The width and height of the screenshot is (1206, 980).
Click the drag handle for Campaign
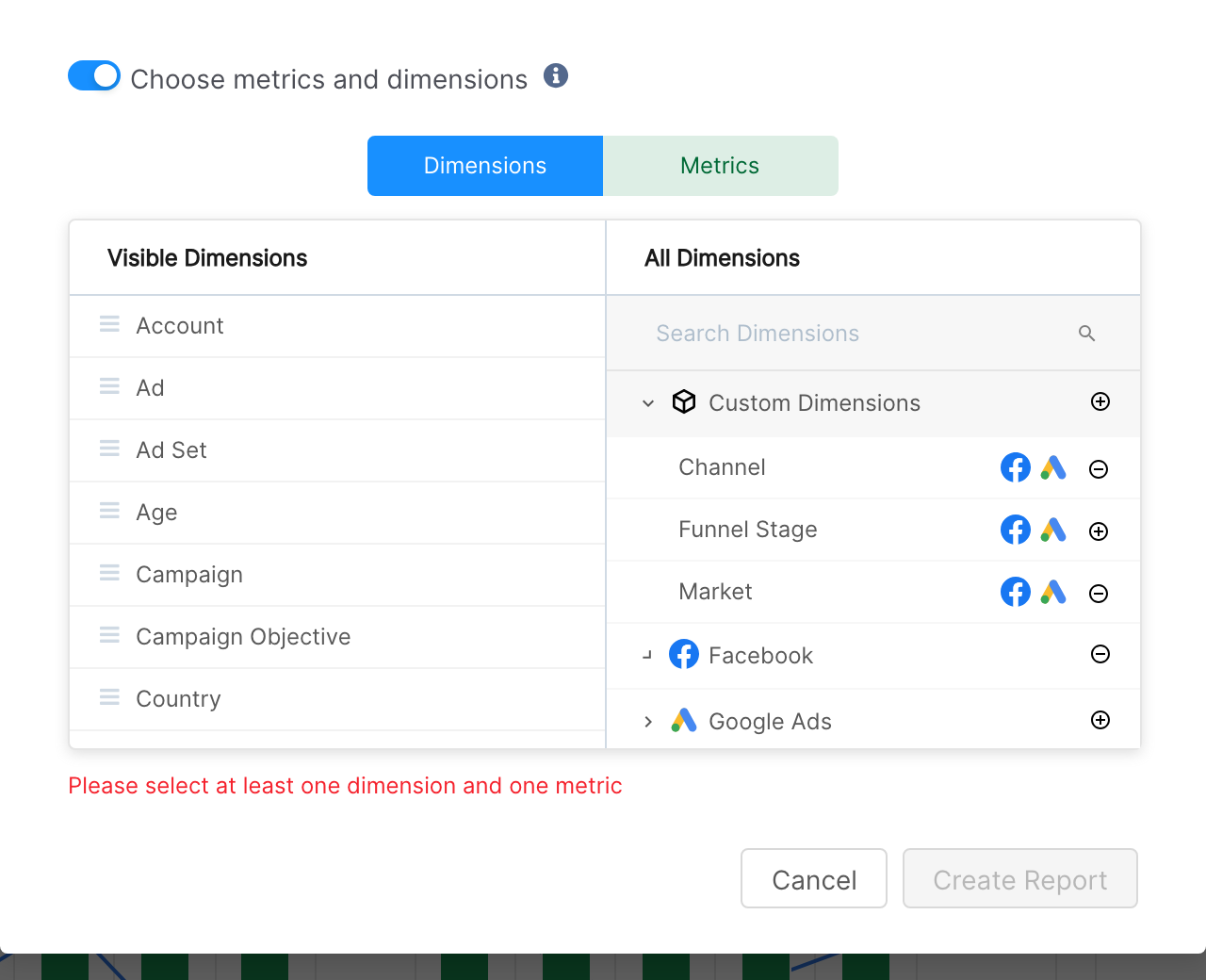[109, 573]
